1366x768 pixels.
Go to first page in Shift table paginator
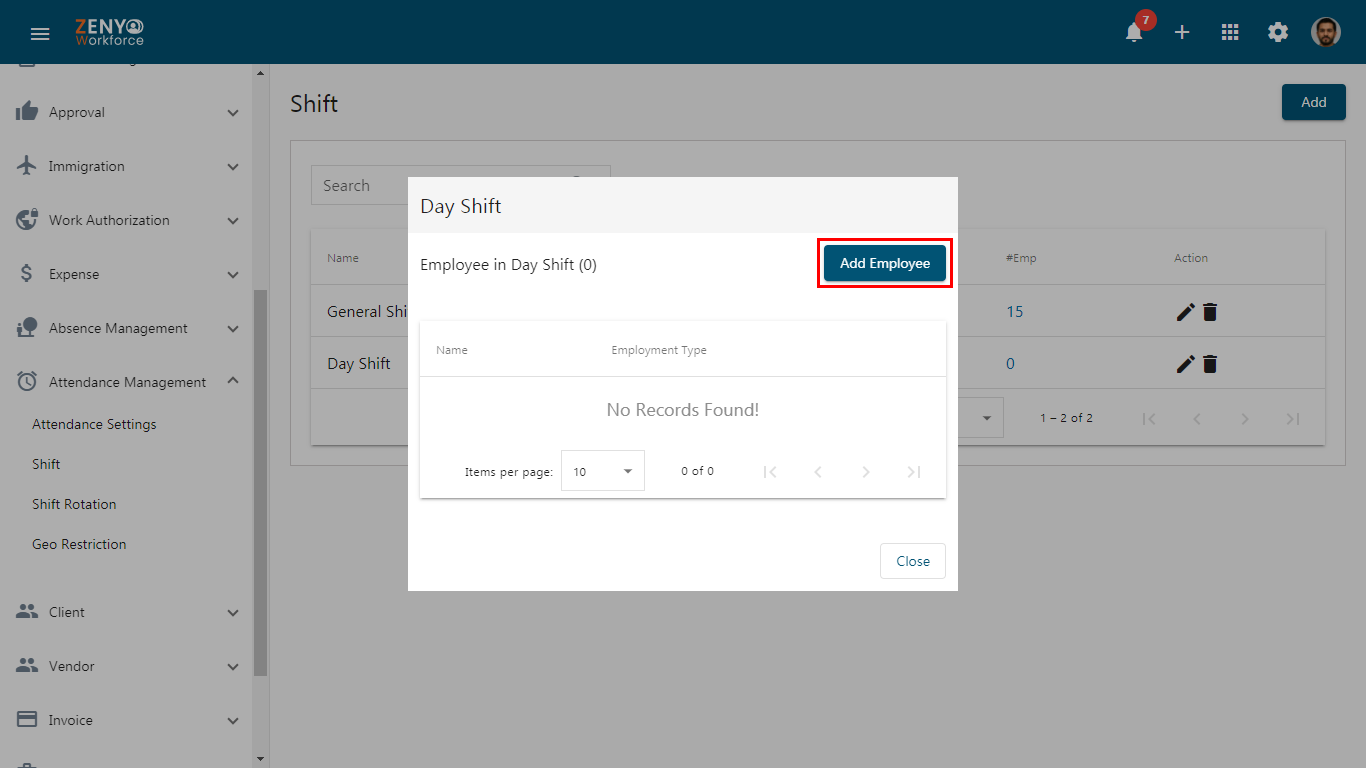coord(1149,419)
